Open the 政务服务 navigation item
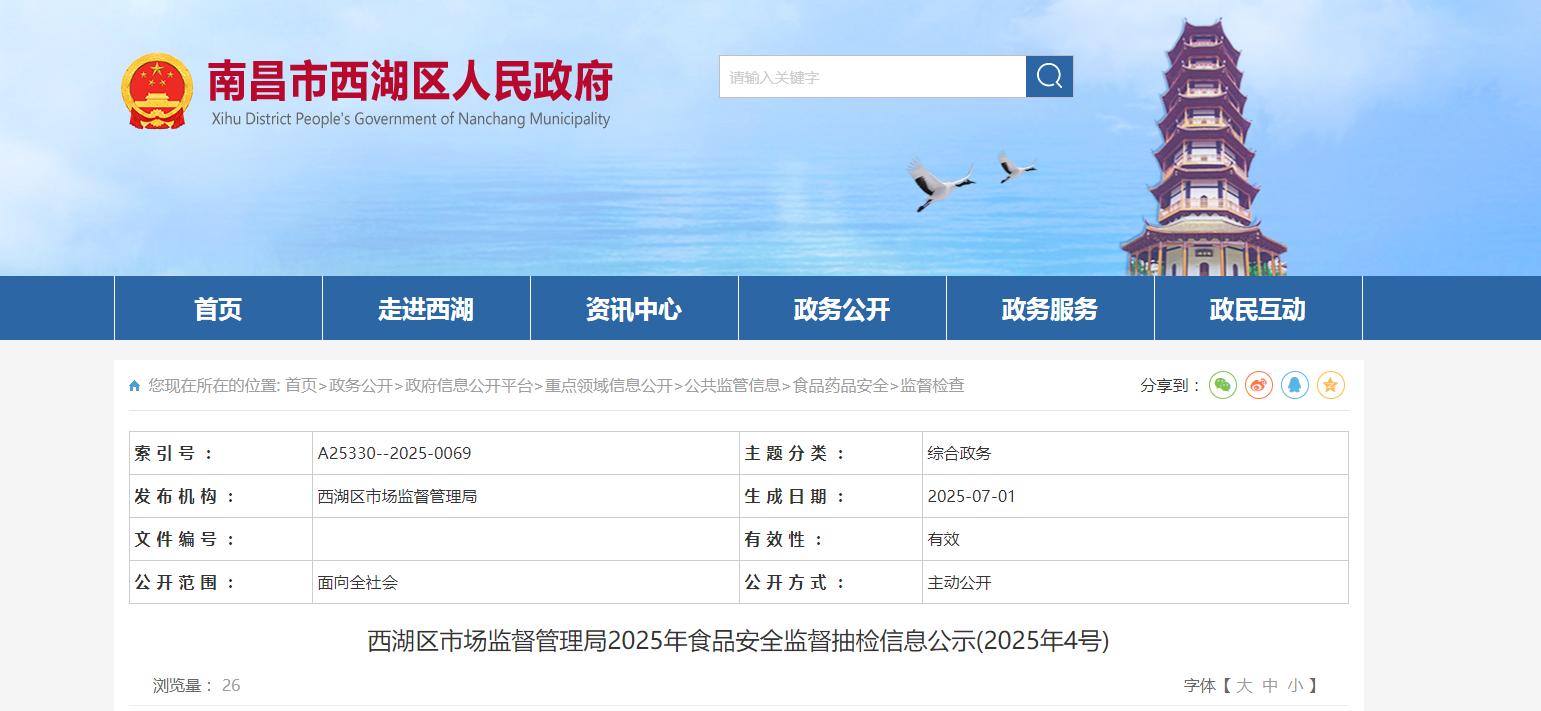This screenshot has height=711, width=1541. pyautogui.click(x=1050, y=309)
